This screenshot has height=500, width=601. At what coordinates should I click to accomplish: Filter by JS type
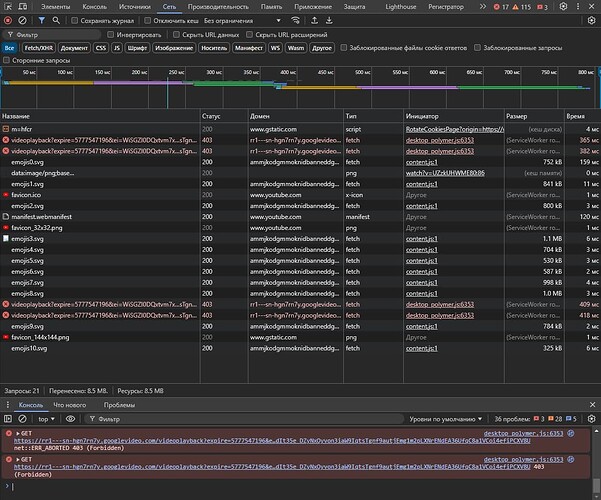coord(117,48)
